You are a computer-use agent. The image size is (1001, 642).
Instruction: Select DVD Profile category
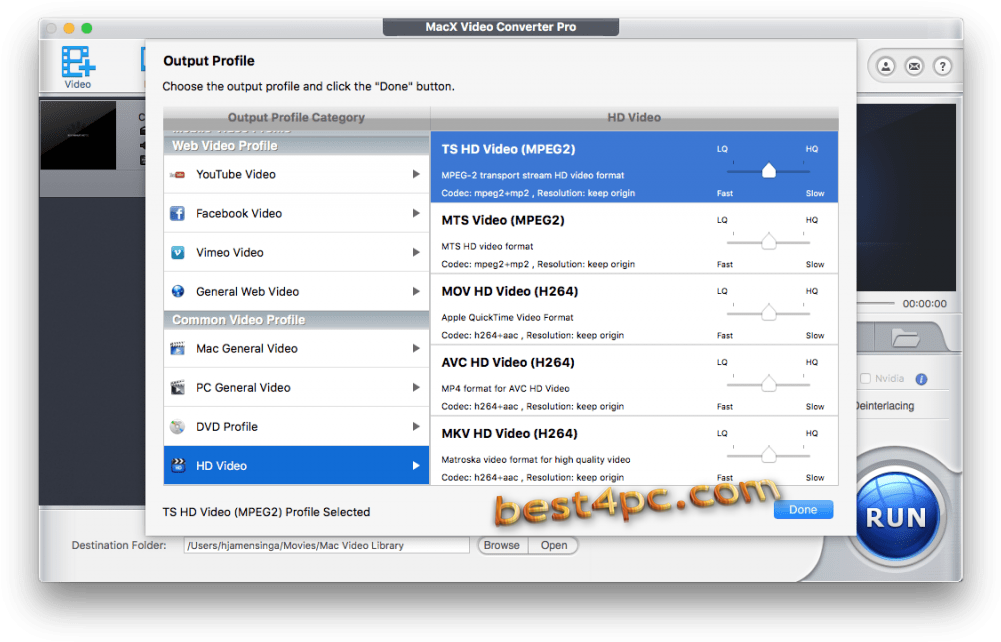(x=296, y=426)
